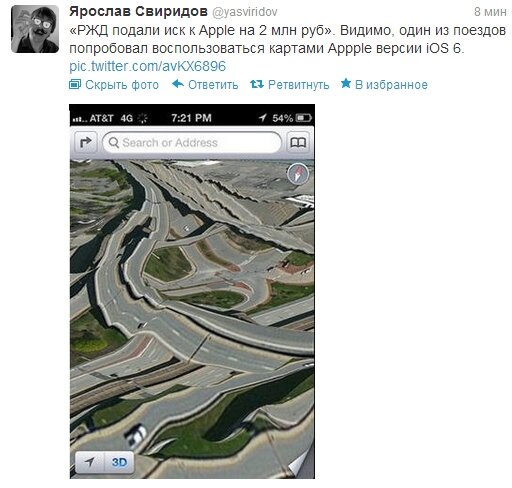The height and width of the screenshot is (488, 512).
Task: Click the Ярослав Свиридов display name
Action: [x=138, y=12]
